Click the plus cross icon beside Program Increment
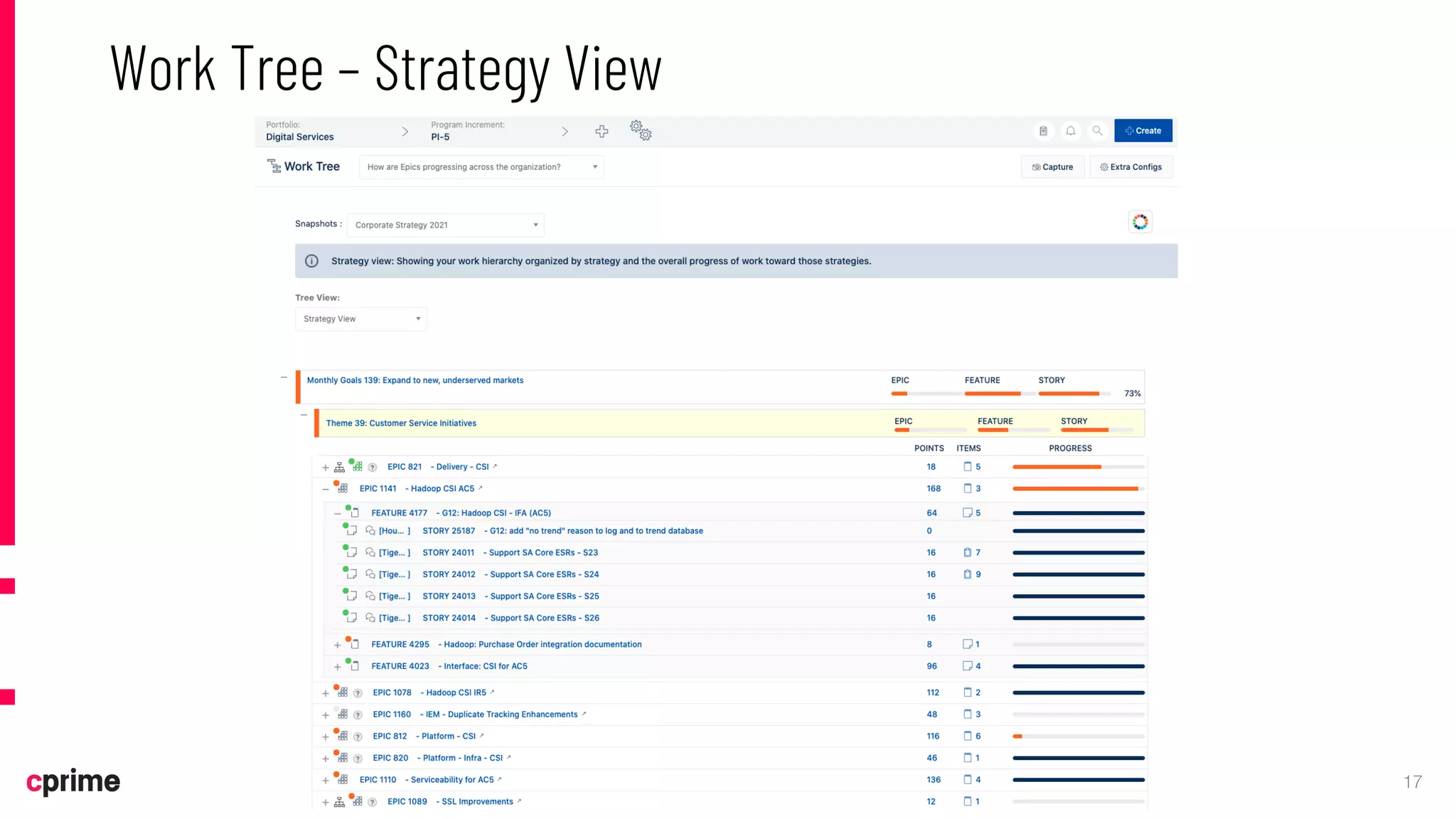This screenshot has height=819, width=1456. click(x=601, y=132)
